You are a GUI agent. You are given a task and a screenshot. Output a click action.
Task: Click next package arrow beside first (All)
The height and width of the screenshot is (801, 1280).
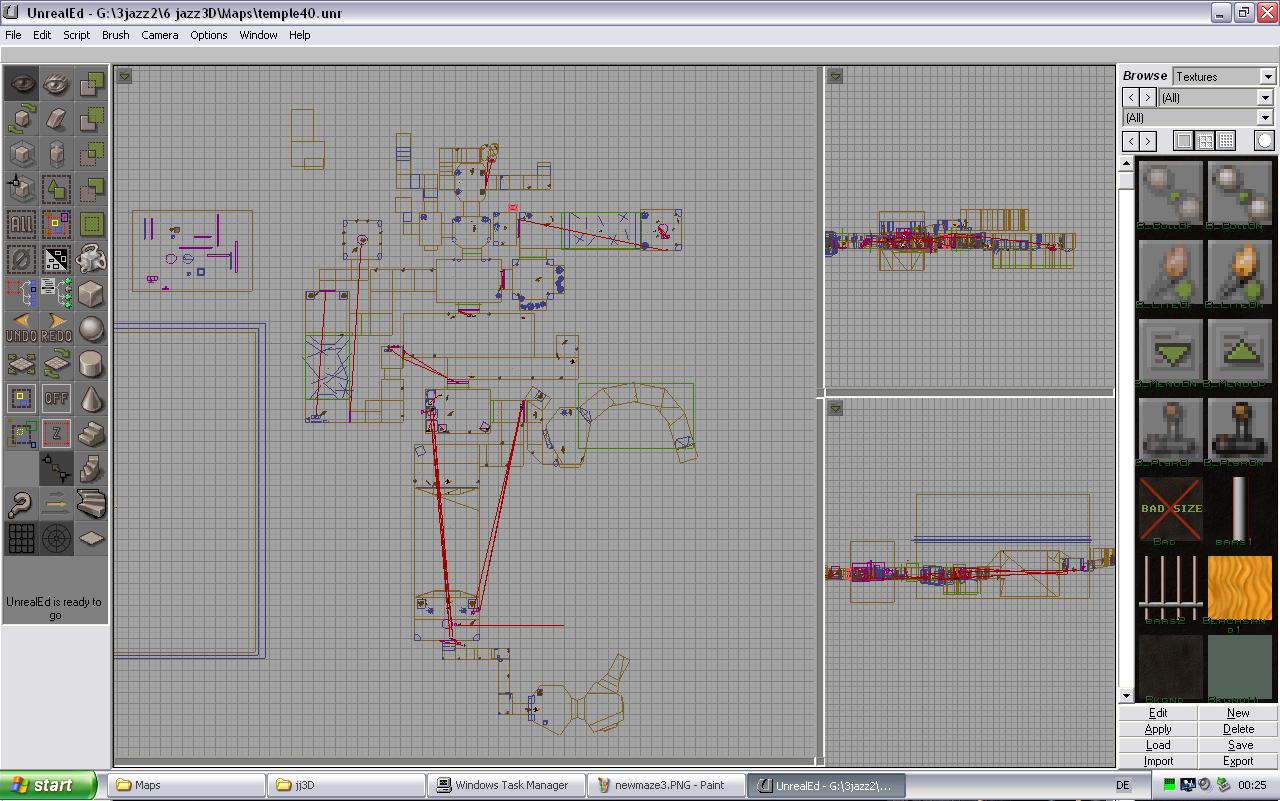click(1148, 97)
